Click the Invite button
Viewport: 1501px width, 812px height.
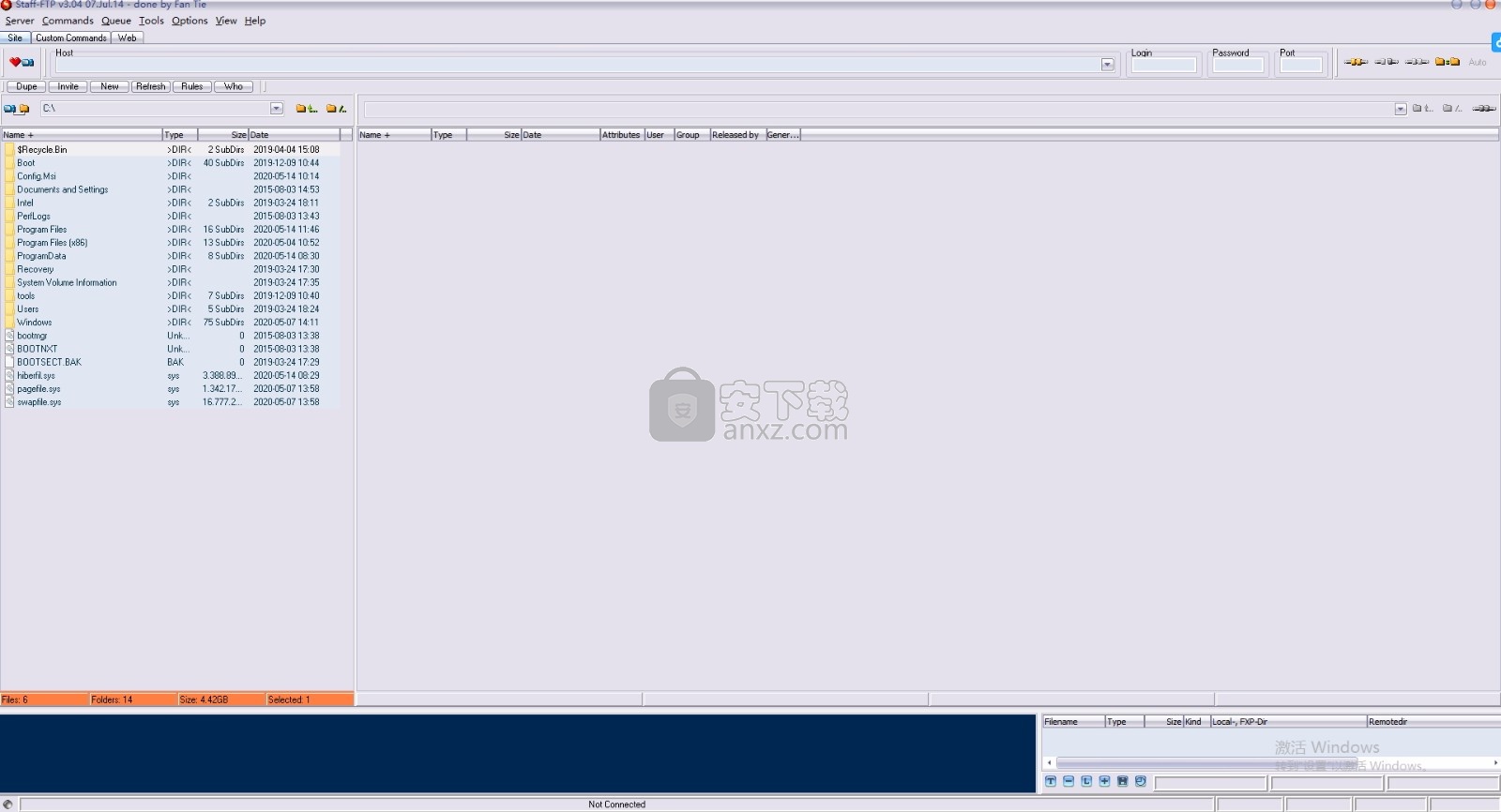click(x=68, y=86)
